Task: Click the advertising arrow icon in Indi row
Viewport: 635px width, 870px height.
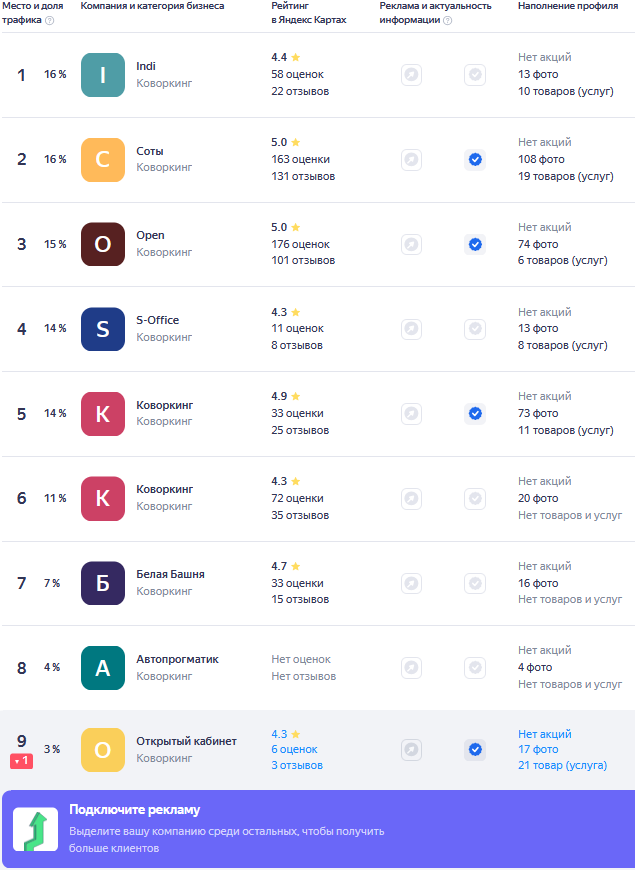Action: pyautogui.click(x=411, y=74)
